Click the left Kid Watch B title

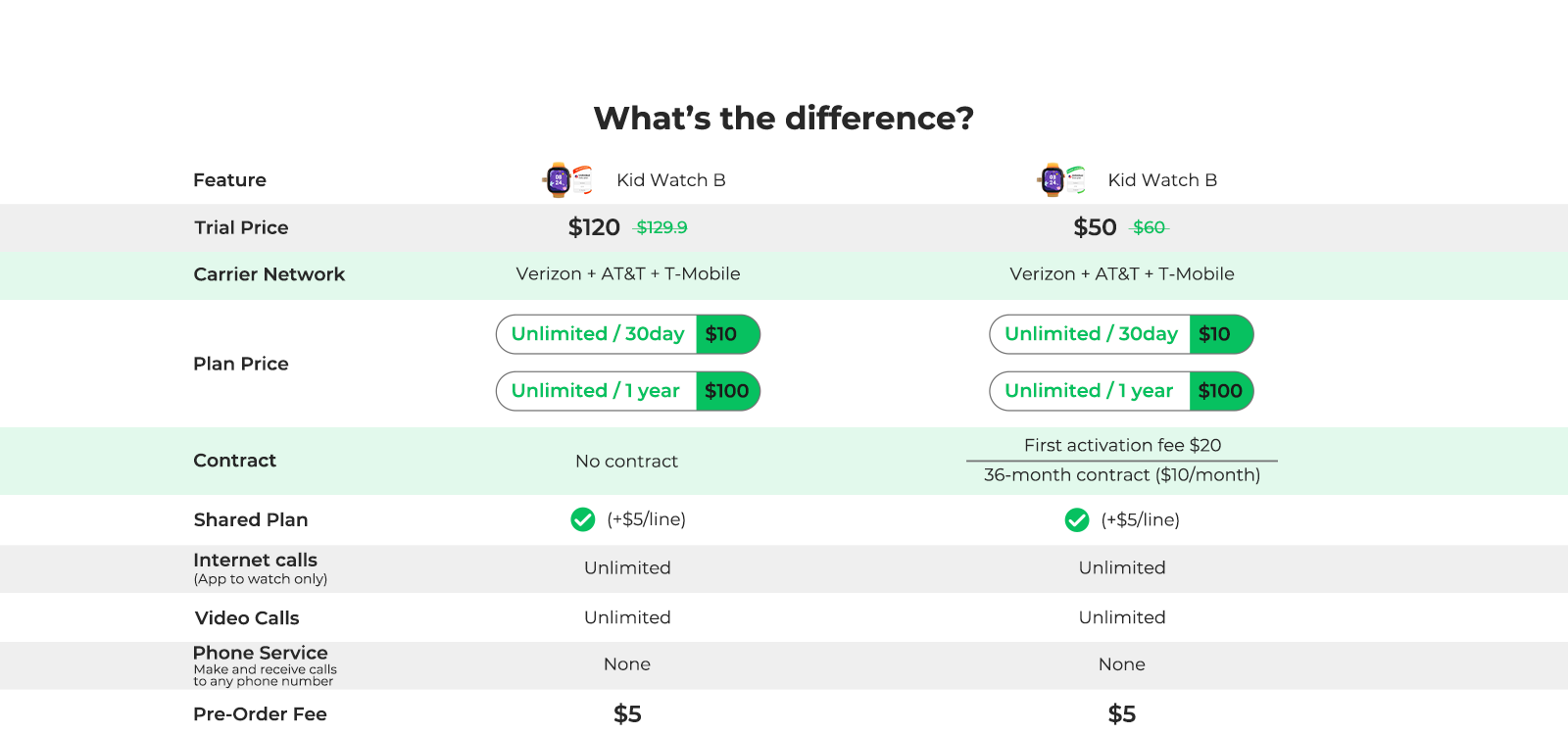click(671, 180)
